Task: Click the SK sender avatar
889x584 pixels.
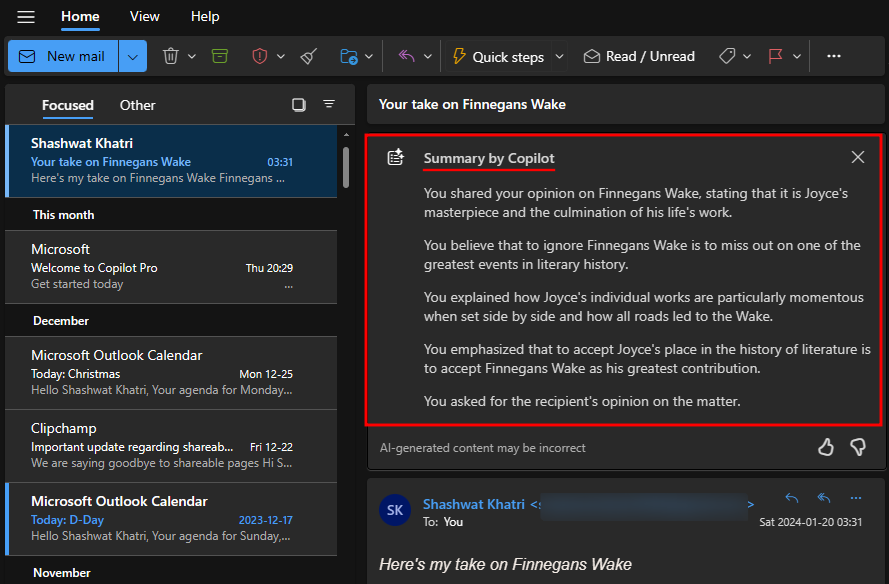Action: coord(395,510)
